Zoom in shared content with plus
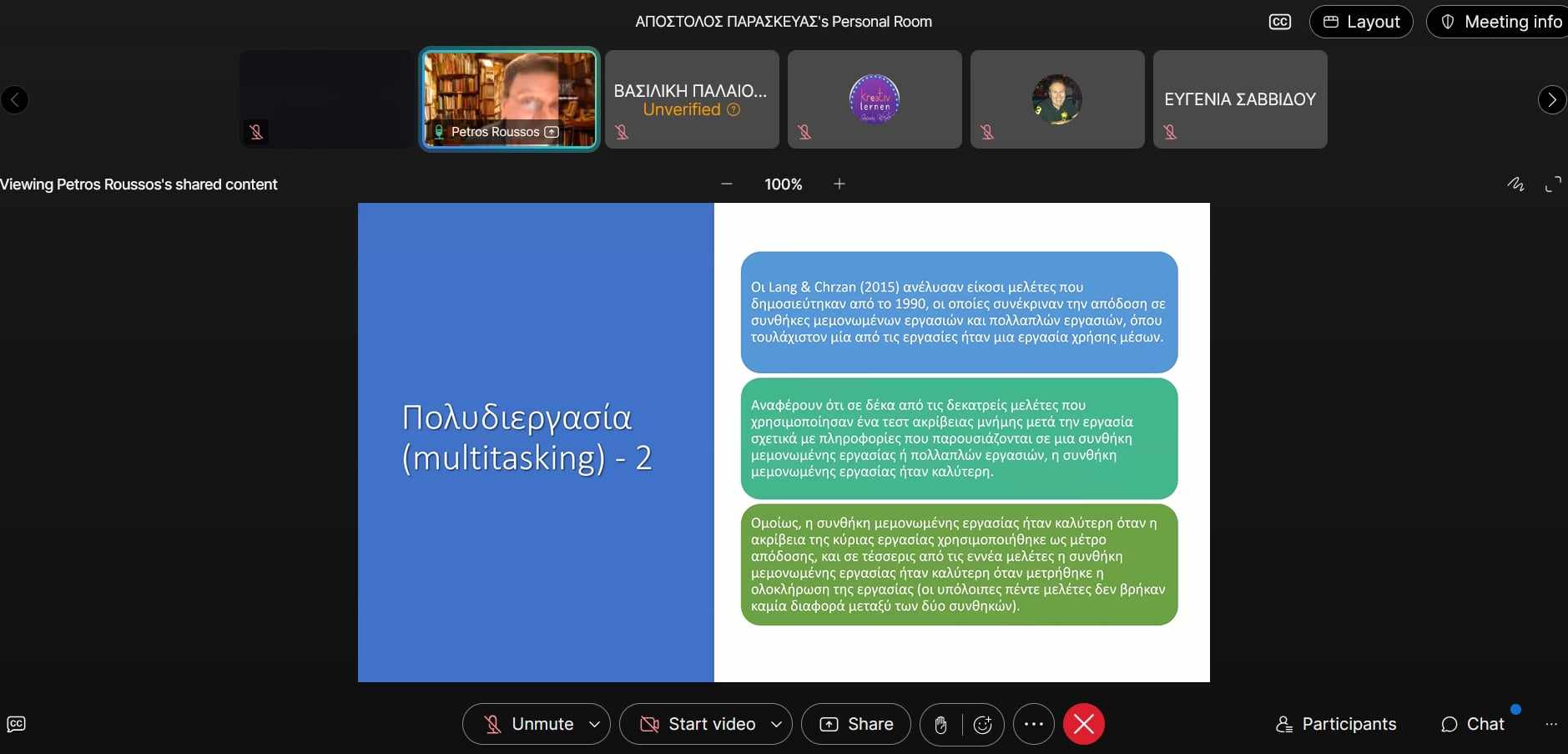Viewport: 1568px width, 754px height. [839, 184]
